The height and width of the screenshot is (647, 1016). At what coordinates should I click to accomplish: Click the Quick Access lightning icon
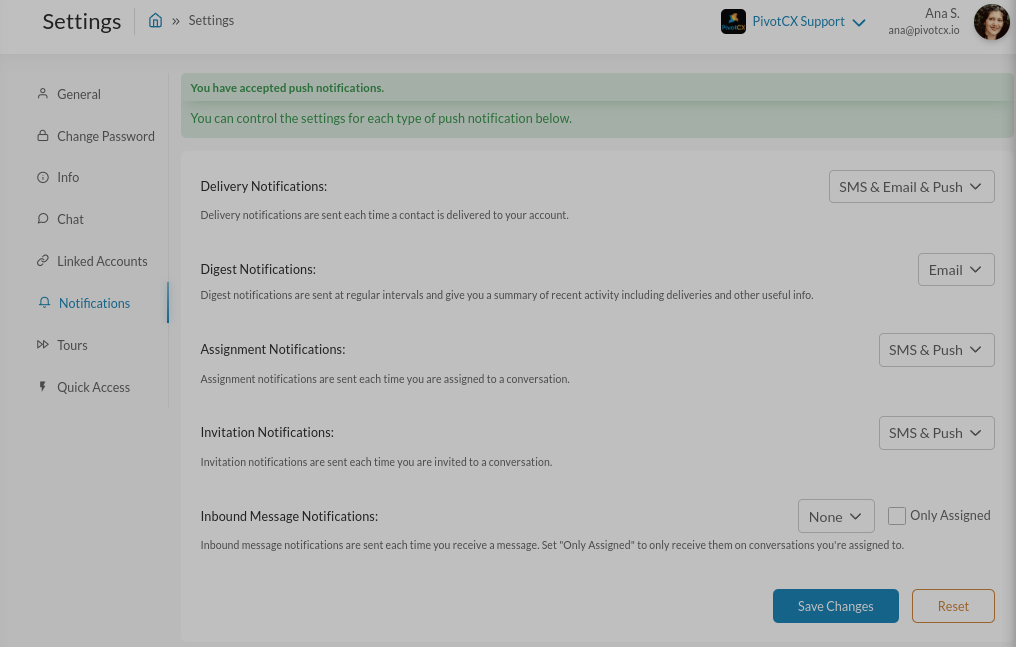[x=42, y=387]
